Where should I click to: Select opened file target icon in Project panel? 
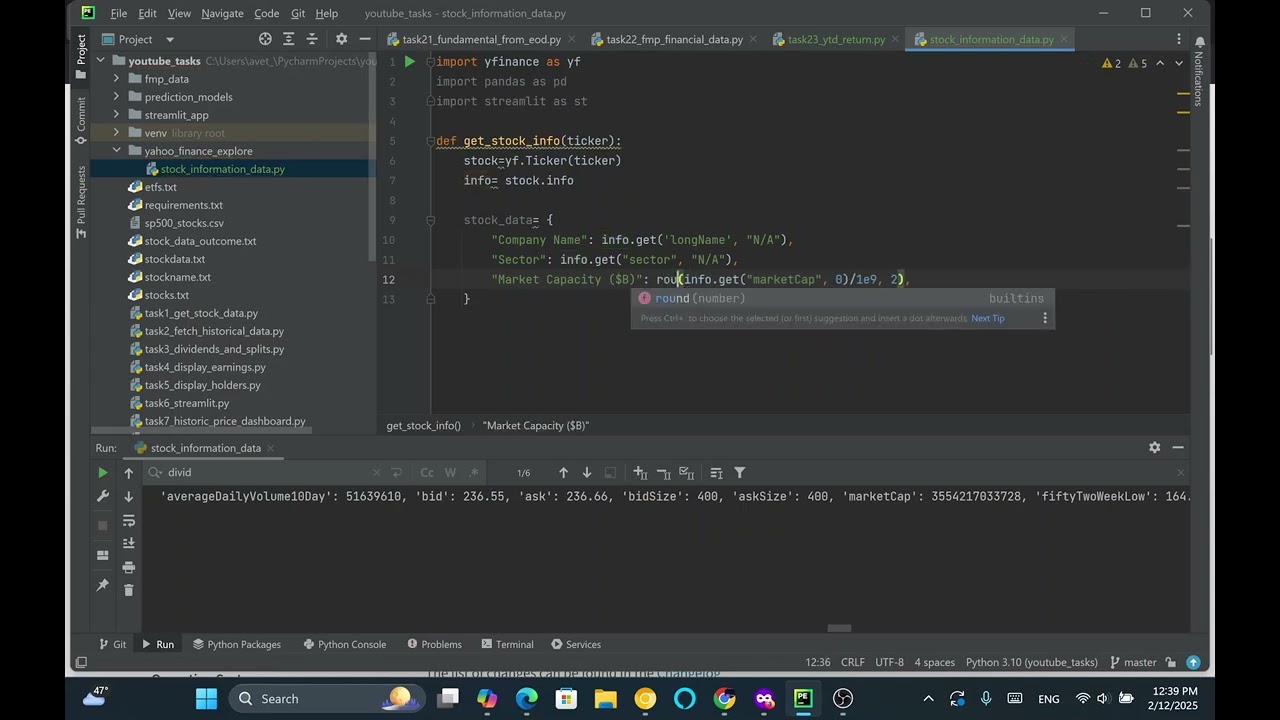[x=265, y=39]
